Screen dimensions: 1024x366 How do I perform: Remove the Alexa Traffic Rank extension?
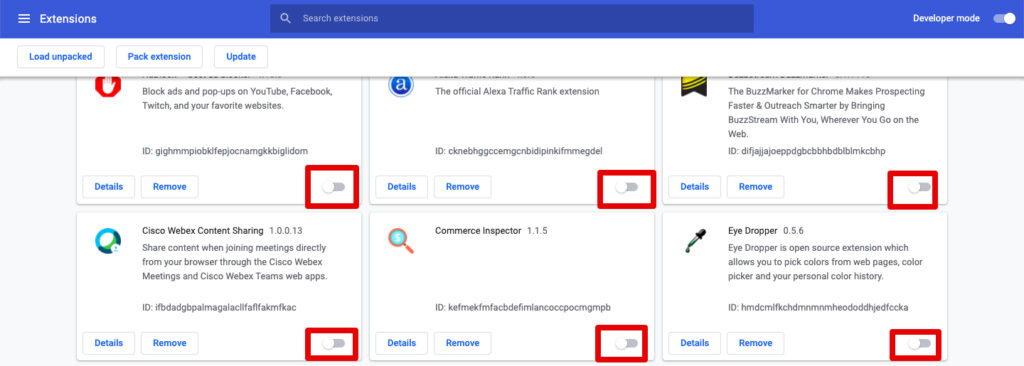(462, 186)
